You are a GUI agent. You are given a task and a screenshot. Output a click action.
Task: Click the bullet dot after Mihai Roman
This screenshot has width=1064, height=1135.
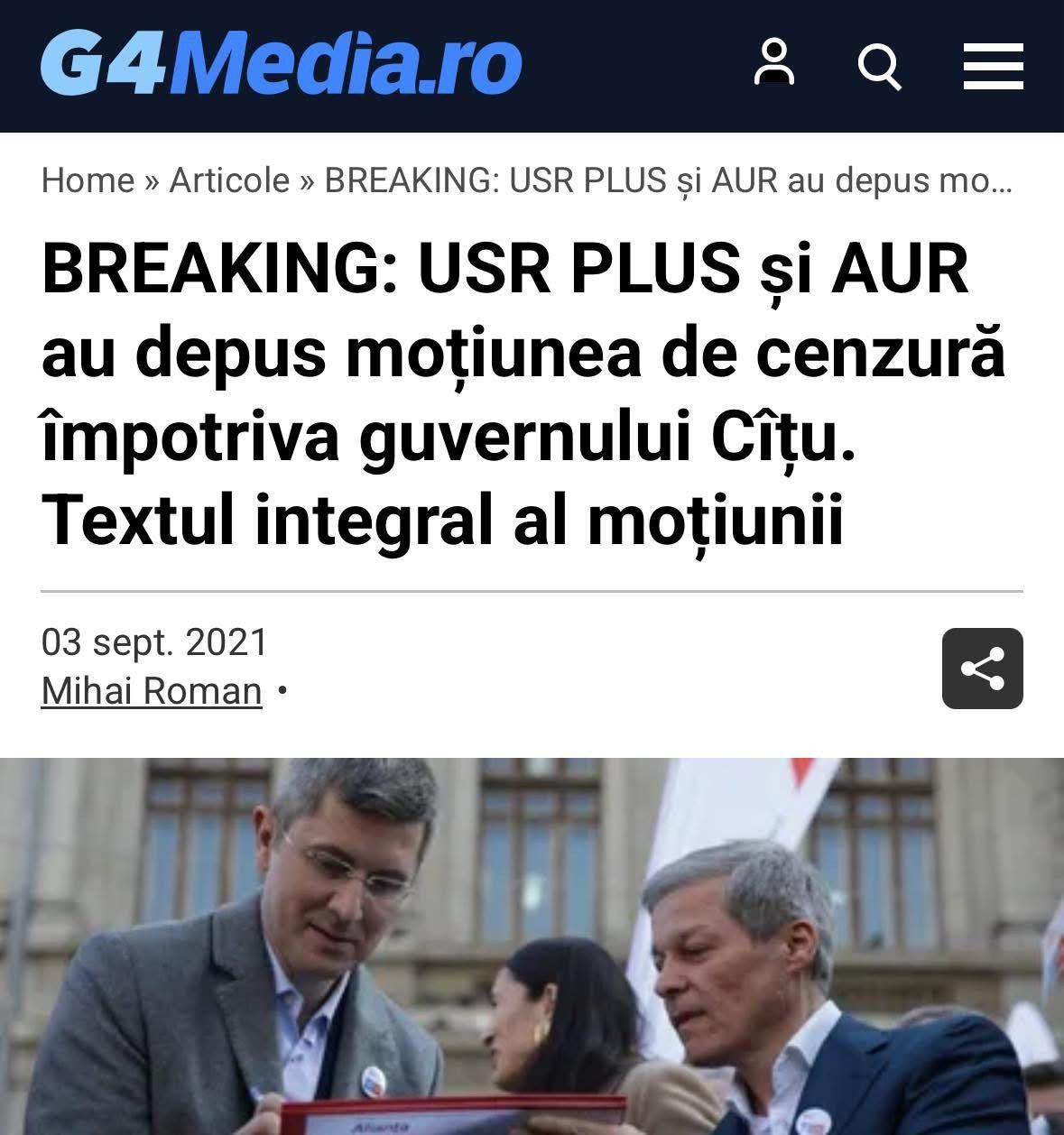click(x=282, y=691)
